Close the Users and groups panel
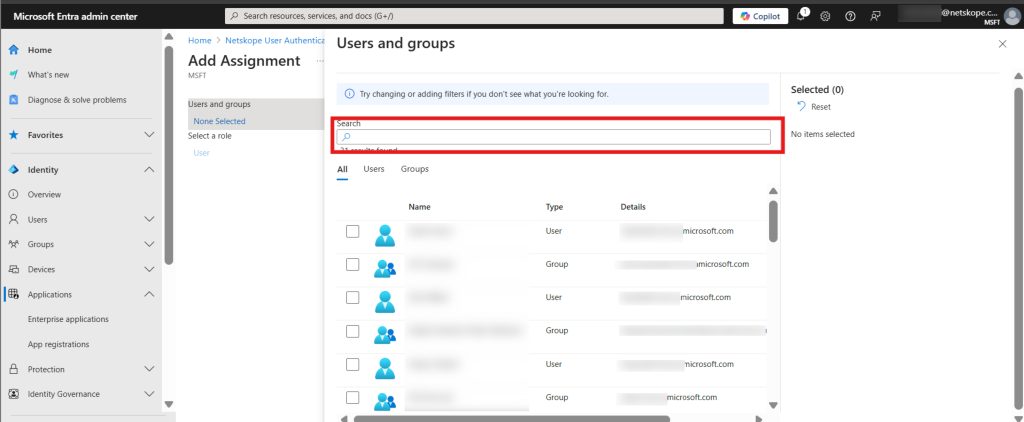The width and height of the screenshot is (1024, 422). coord(1002,44)
